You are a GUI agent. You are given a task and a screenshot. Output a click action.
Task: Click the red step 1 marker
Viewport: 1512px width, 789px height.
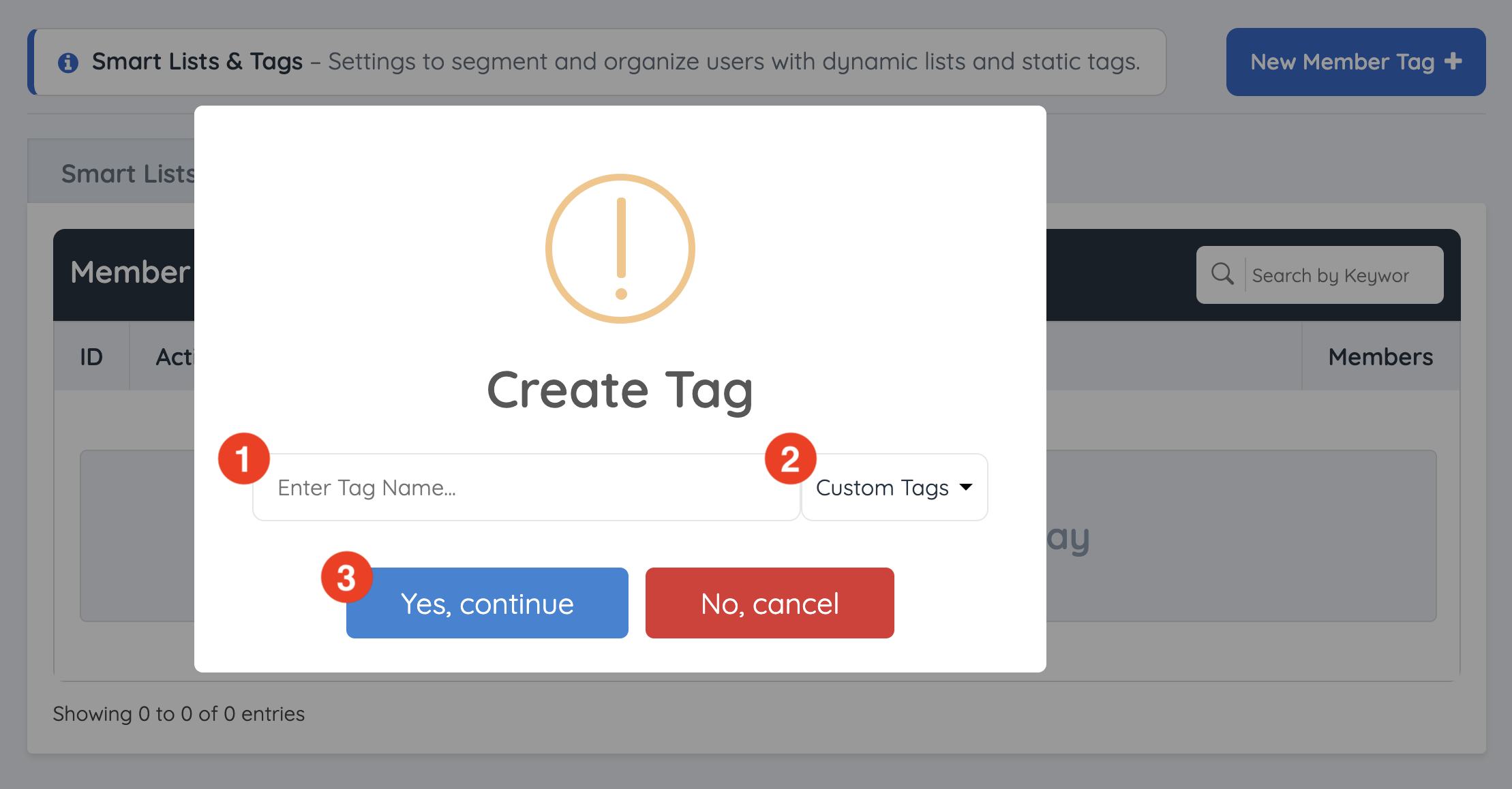[243, 459]
